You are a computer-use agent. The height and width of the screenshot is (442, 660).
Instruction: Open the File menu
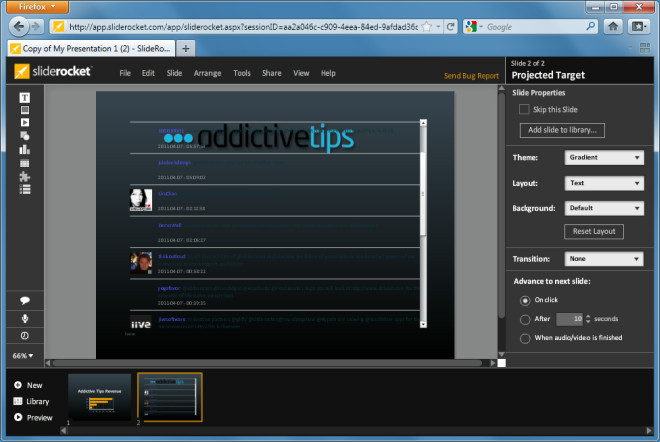click(125, 73)
